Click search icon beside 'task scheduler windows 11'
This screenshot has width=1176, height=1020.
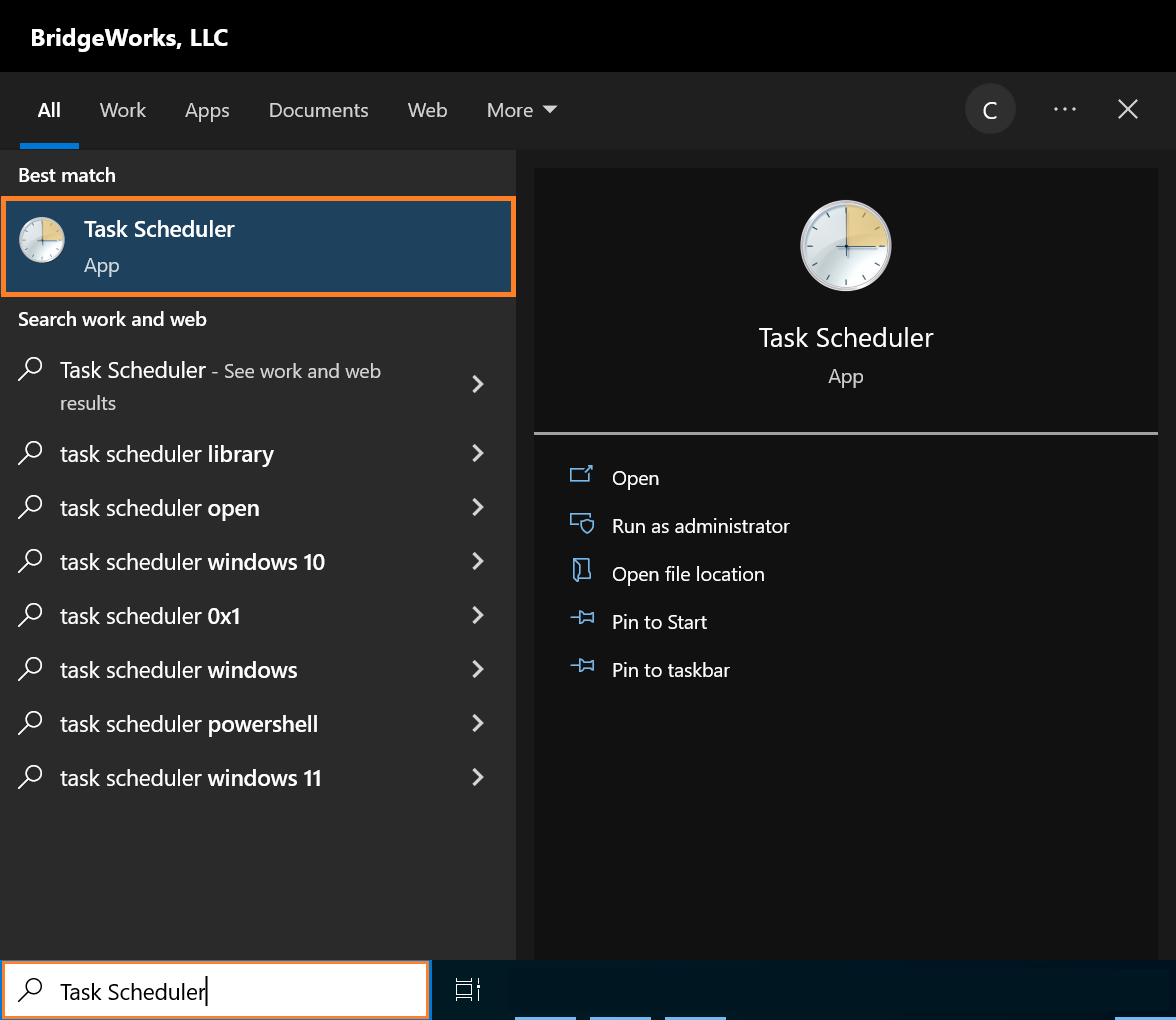(x=30, y=777)
